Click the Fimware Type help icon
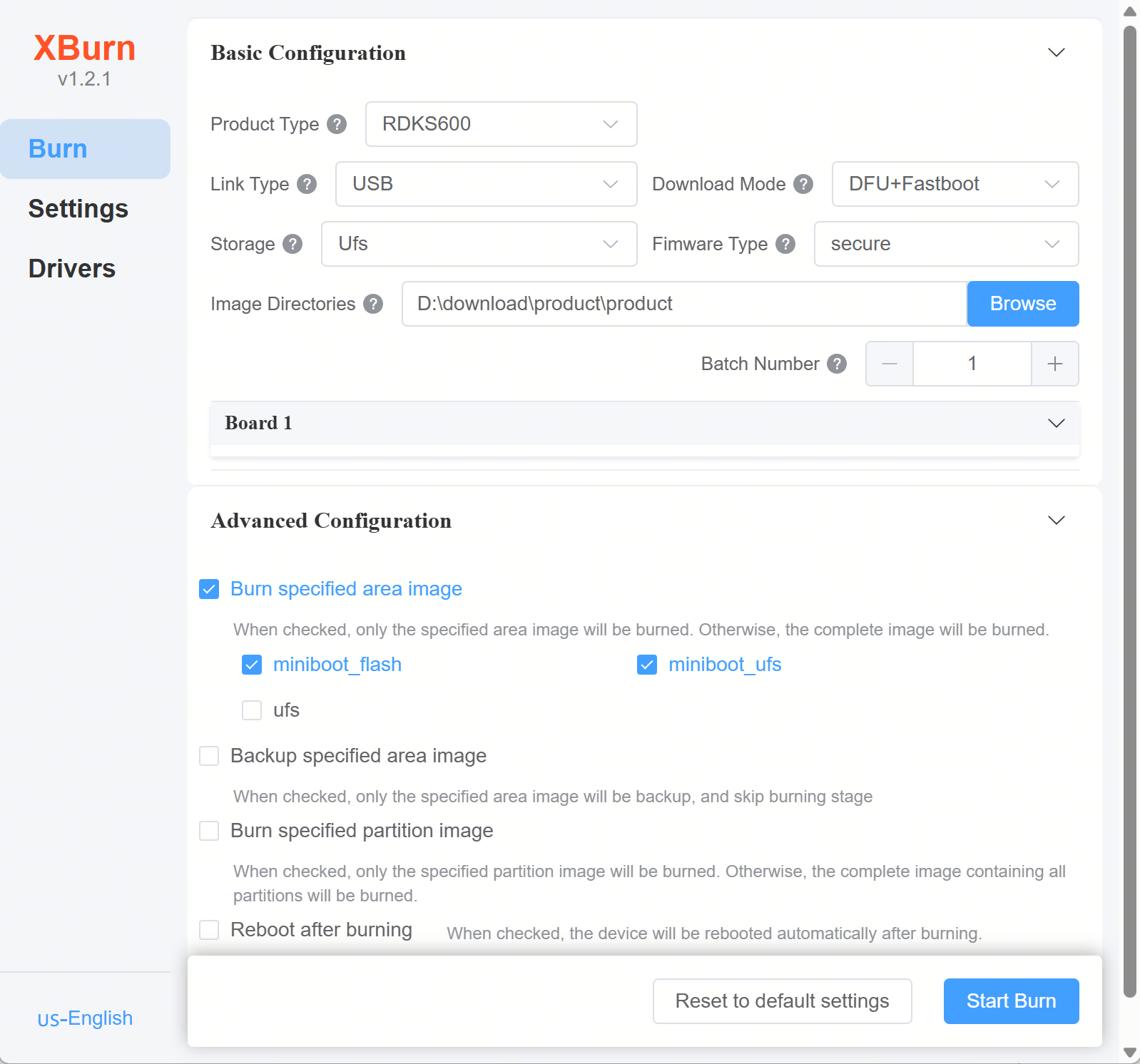 [x=785, y=244]
